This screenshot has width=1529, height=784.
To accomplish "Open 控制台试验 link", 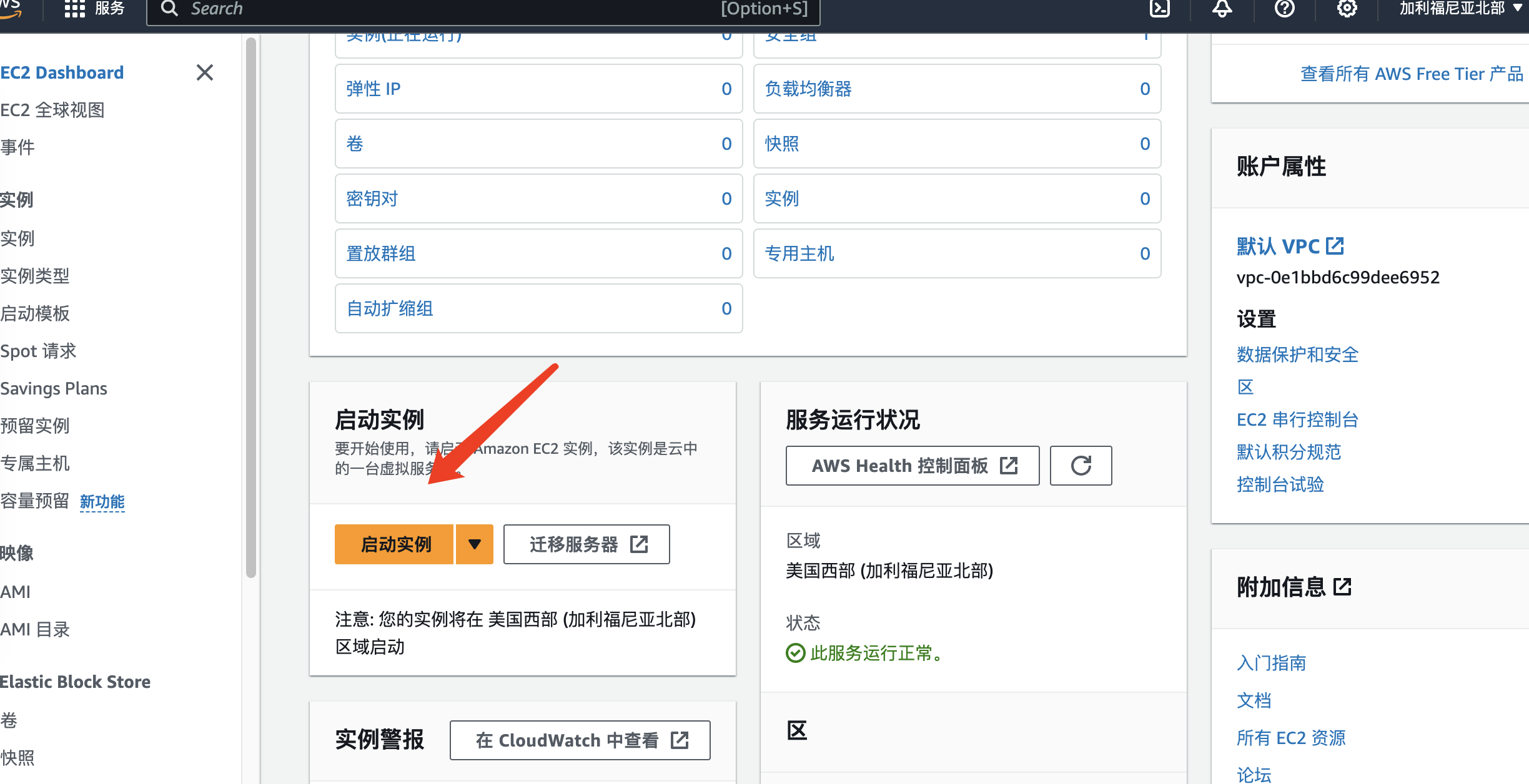I will 1280,484.
